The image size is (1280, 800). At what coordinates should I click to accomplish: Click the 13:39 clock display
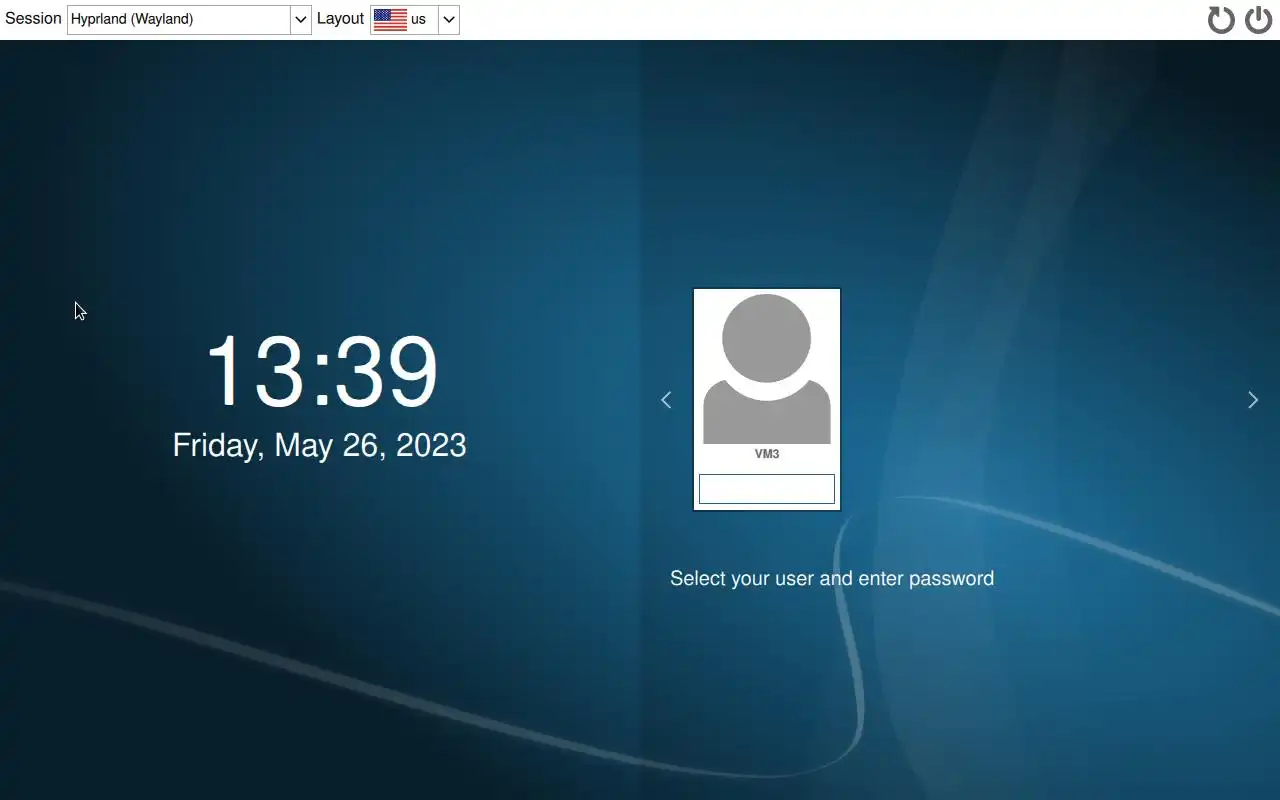tap(321, 371)
